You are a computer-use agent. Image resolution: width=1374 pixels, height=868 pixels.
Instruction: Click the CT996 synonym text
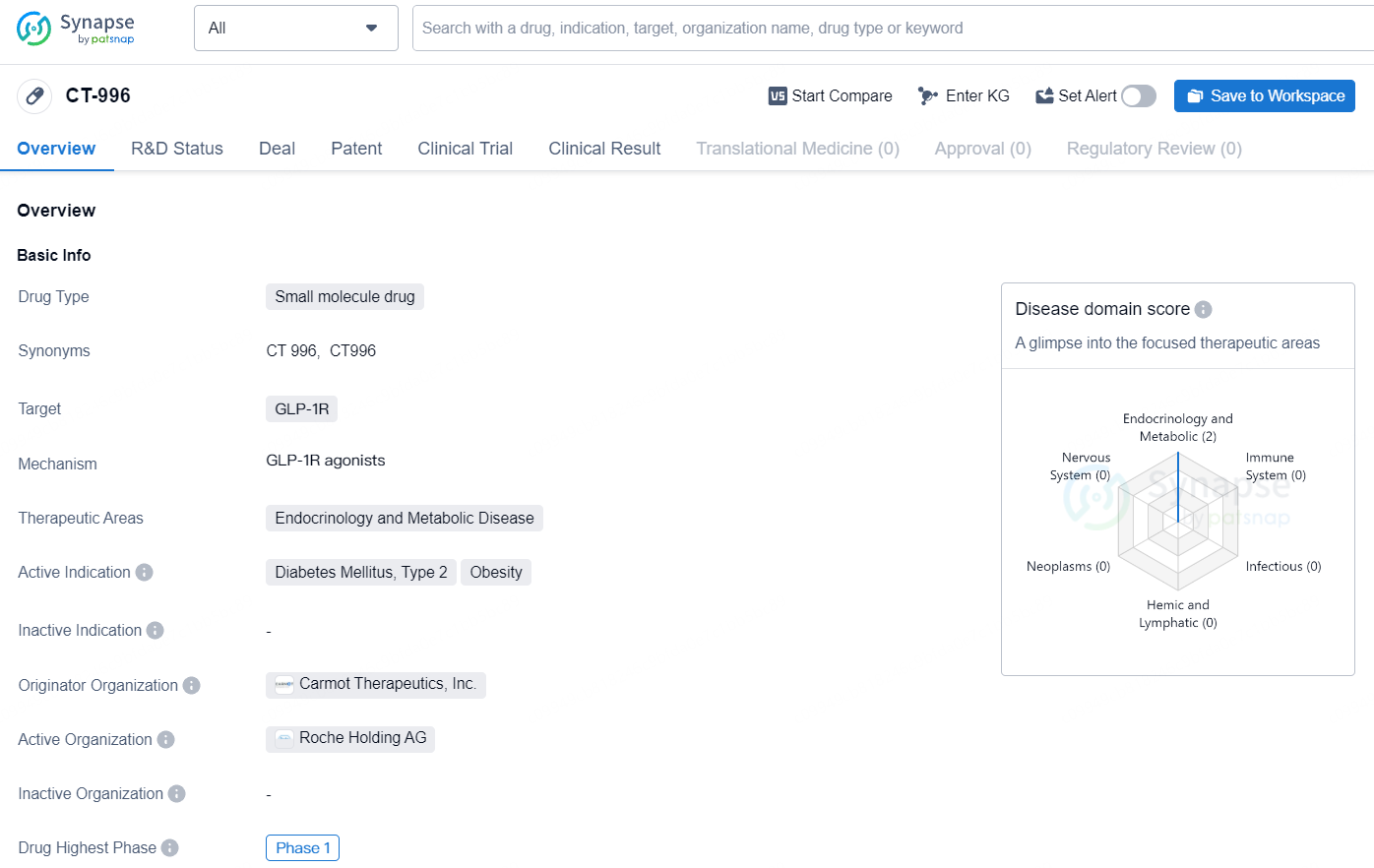click(x=352, y=351)
